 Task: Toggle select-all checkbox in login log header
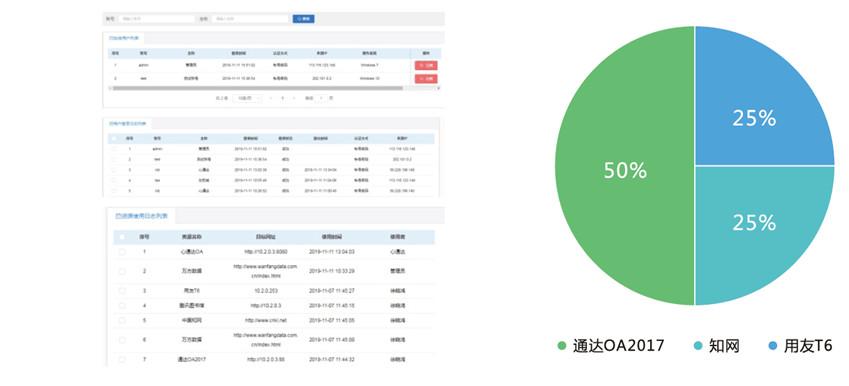[114, 139]
